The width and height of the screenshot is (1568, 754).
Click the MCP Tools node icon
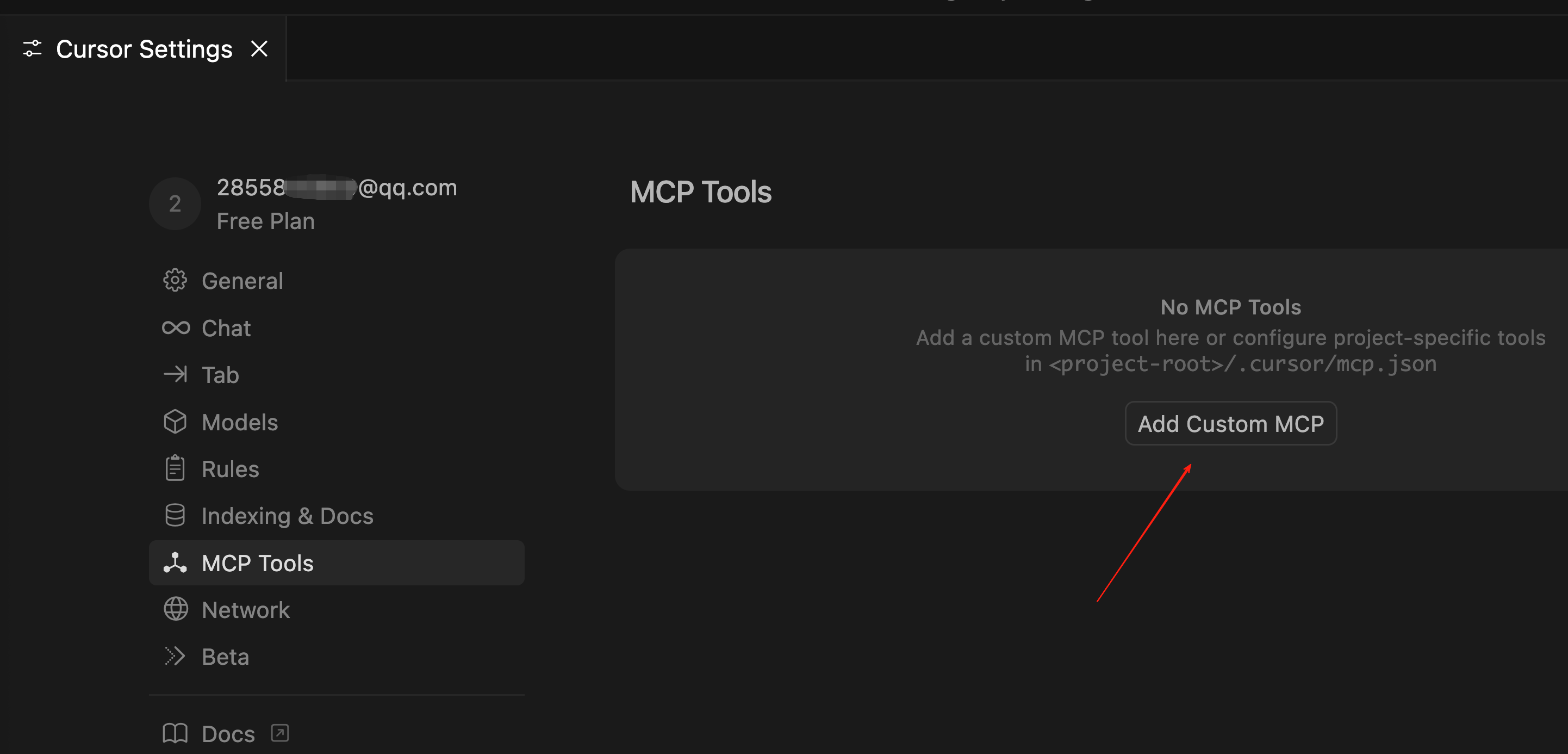point(175,563)
